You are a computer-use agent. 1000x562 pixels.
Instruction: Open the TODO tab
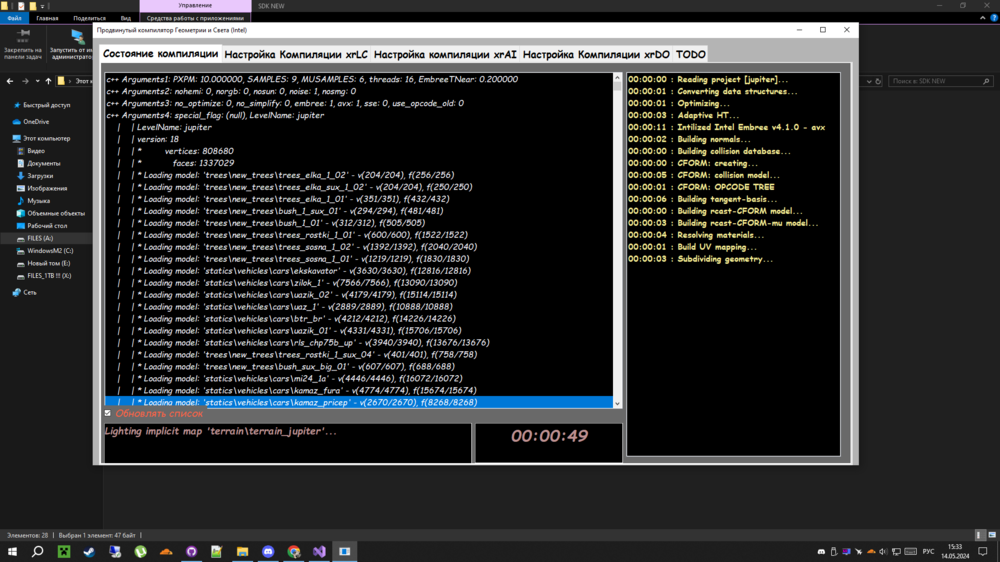click(x=690, y=54)
